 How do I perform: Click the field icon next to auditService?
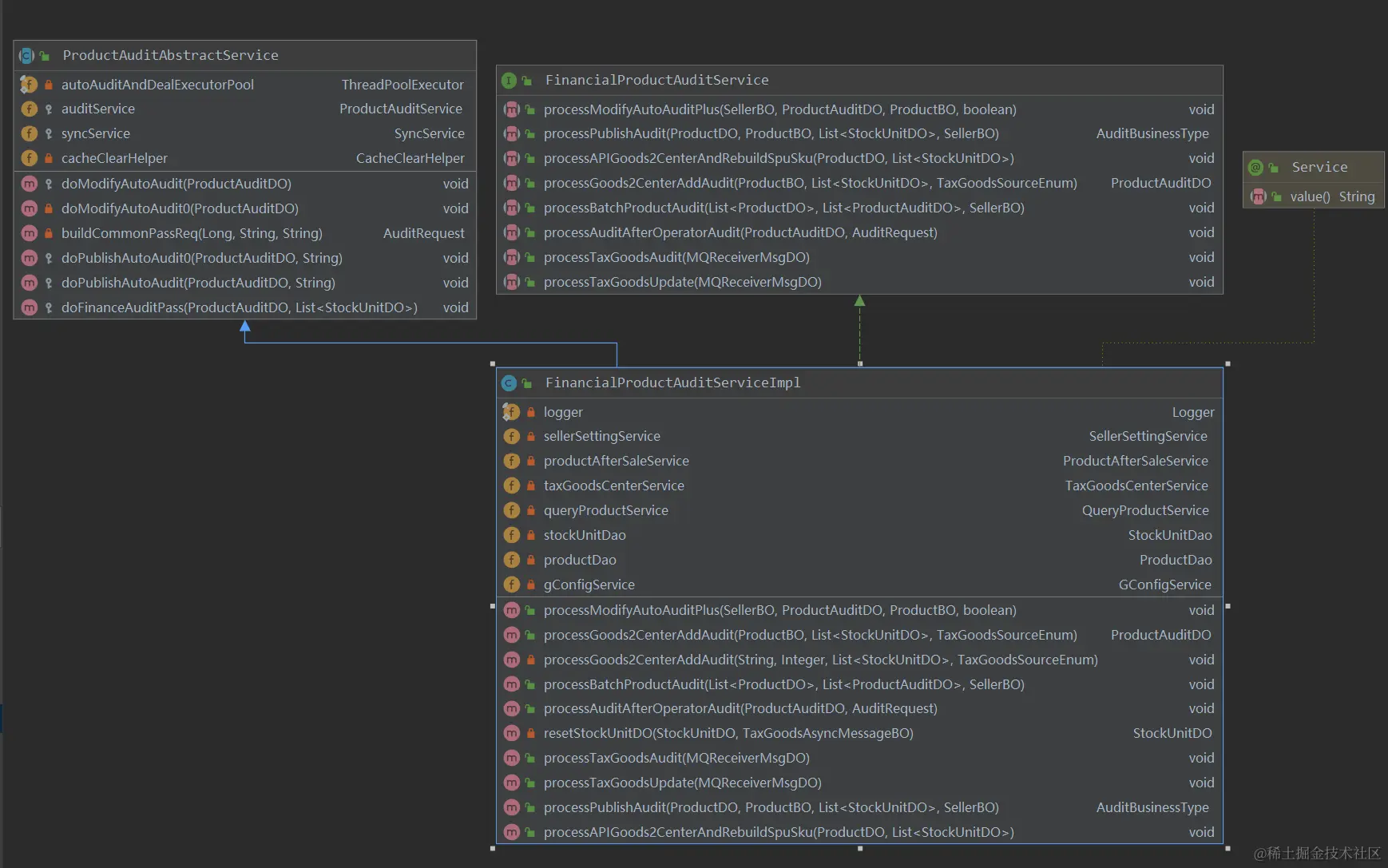click(x=29, y=109)
